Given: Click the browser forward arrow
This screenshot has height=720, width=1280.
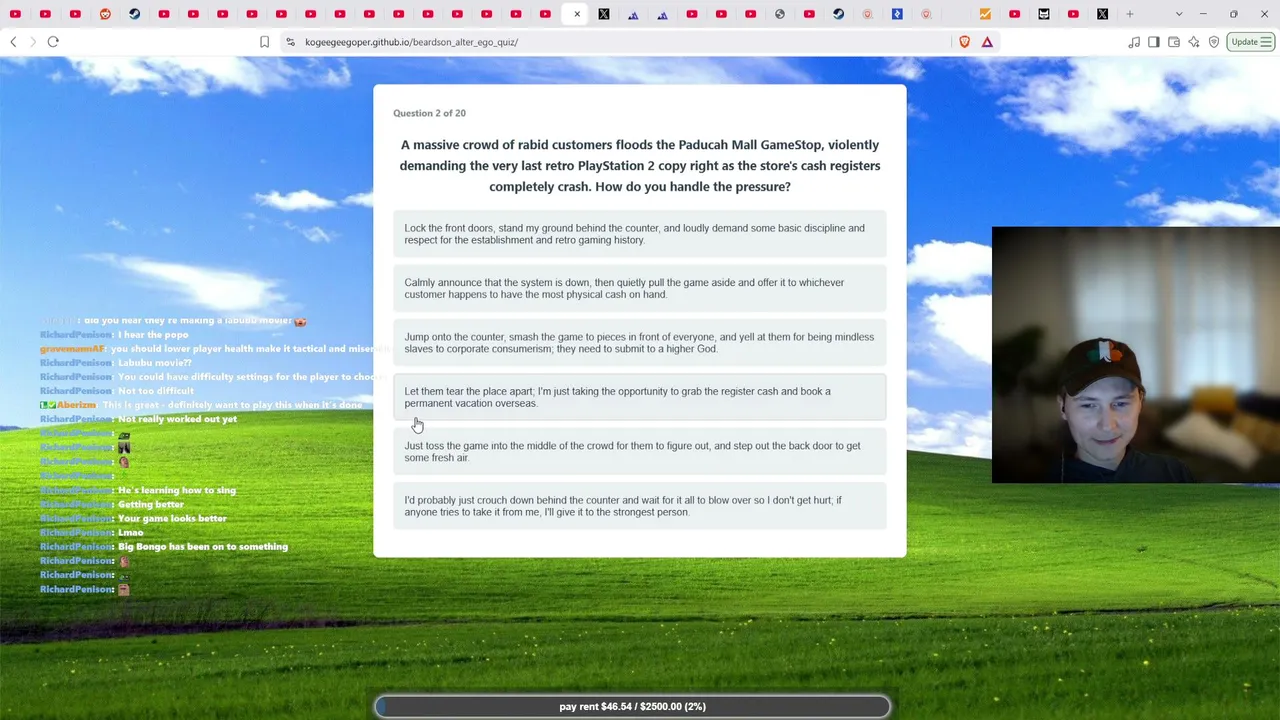Looking at the screenshot, I should [32, 42].
